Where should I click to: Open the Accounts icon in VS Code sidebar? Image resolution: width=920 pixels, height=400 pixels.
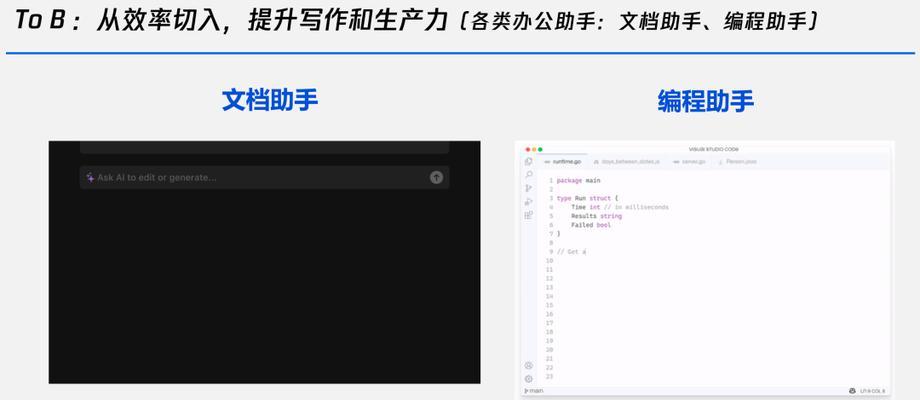coord(529,365)
